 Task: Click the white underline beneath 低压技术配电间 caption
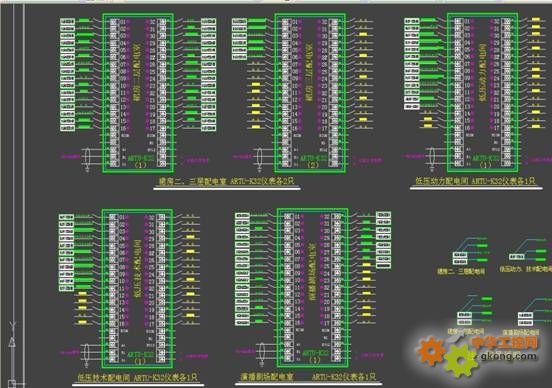pyautogui.click(x=138, y=385)
